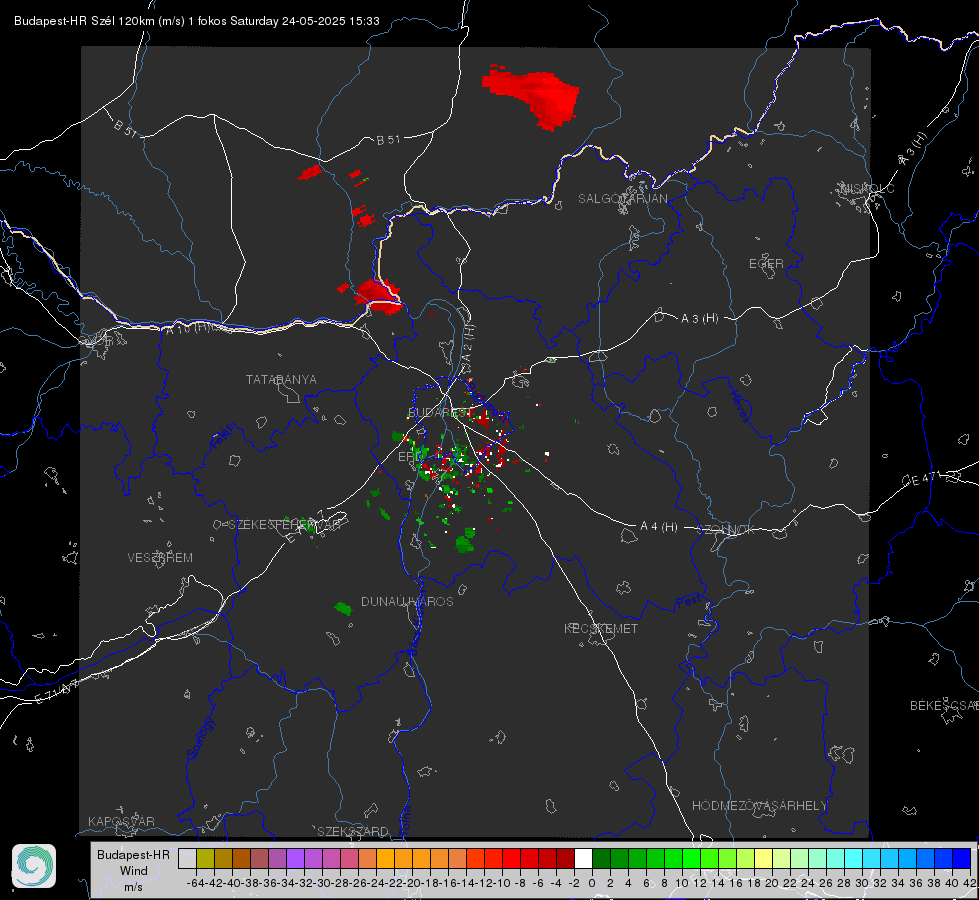
Task: Click the swirl logo icon beside the legend
Action: (x=34, y=866)
